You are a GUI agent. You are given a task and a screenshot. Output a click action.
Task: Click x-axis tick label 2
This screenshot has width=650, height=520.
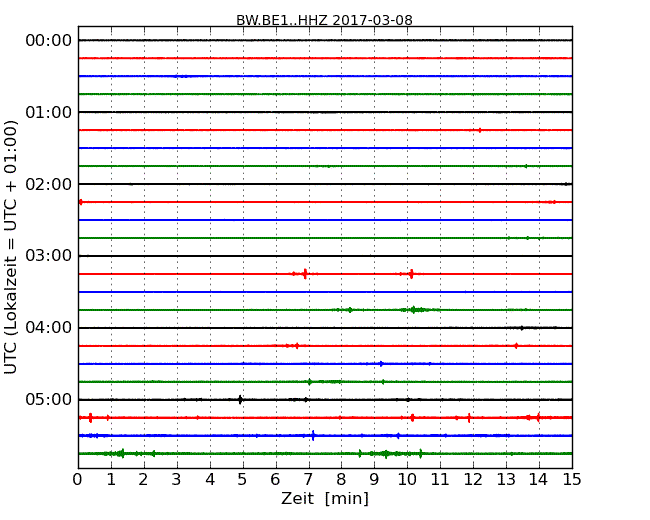pyautogui.click(x=143, y=480)
